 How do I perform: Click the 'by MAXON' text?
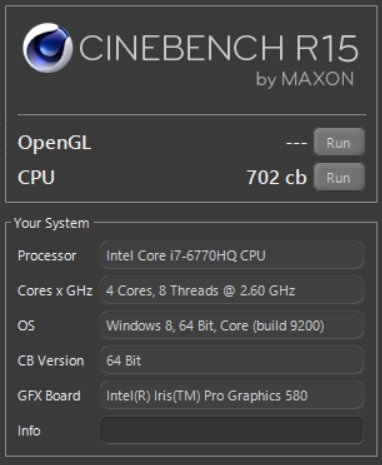(x=305, y=80)
